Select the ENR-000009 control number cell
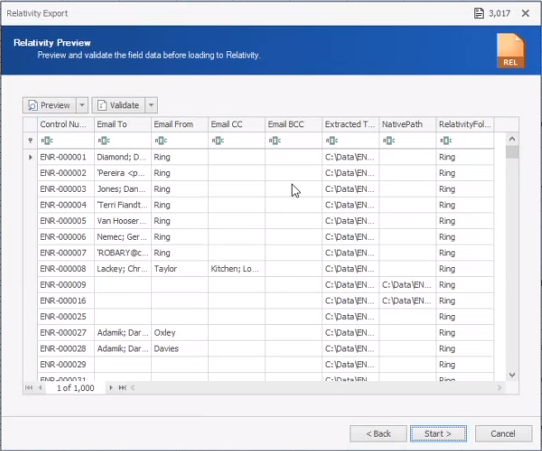This screenshot has height=451, width=542. [66, 285]
